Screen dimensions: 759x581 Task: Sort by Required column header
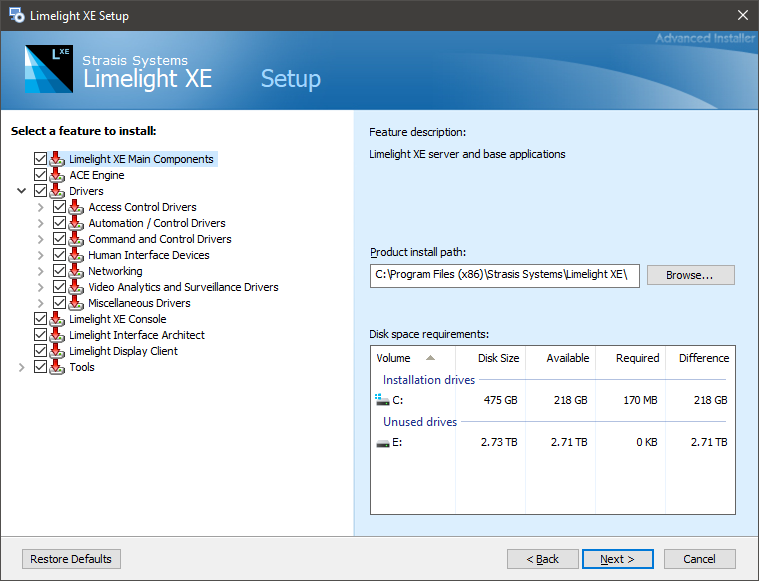(630, 358)
